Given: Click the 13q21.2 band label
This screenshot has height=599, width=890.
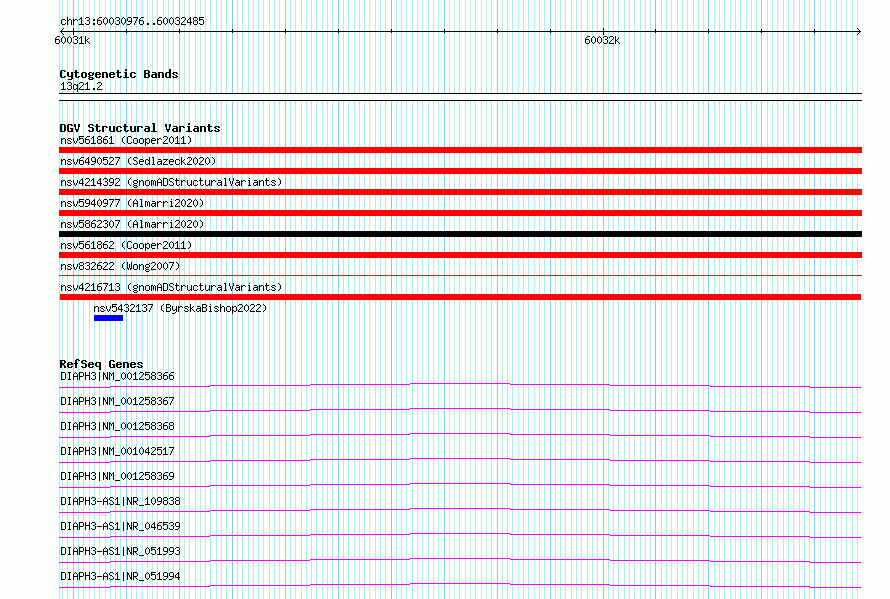Looking at the screenshot, I should click(x=81, y=86).
